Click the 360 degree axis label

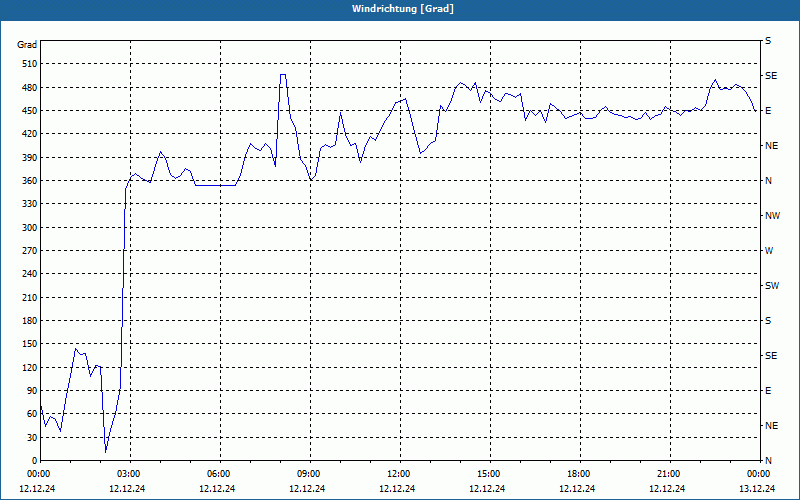pyautogui.click(x=30, y=181)
